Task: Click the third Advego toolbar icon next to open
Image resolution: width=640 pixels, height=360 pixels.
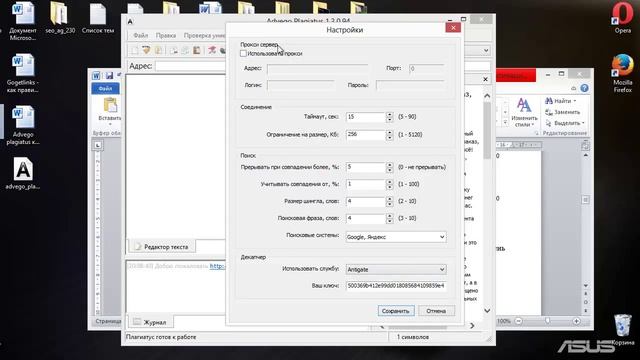Action: pos(158,51)
